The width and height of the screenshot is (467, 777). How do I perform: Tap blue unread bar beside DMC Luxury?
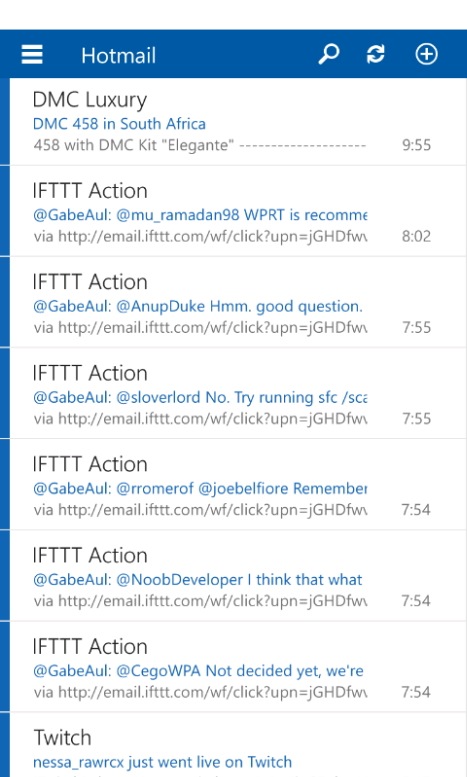4,121
